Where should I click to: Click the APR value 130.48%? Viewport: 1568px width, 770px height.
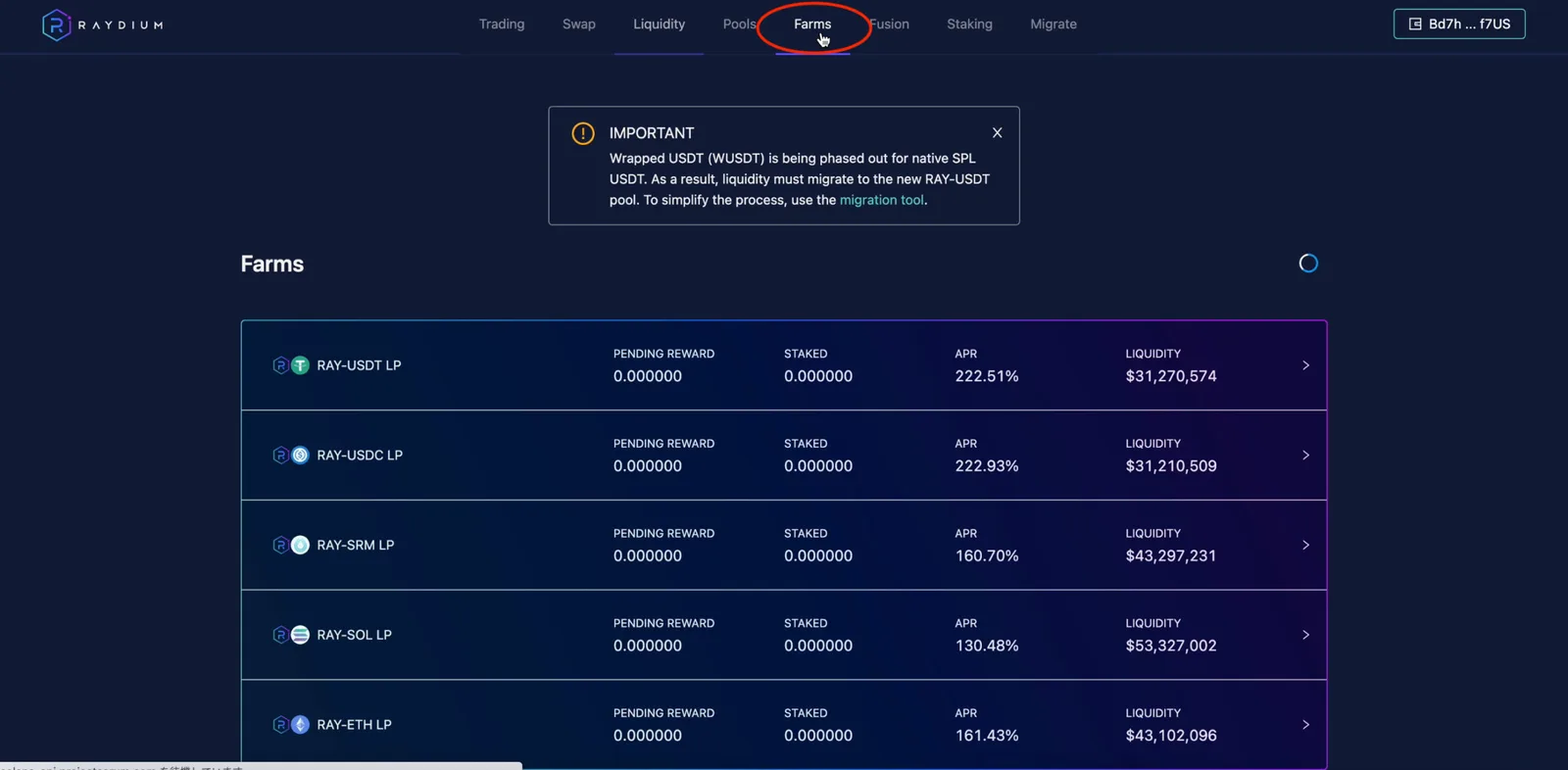click(987, 646)
